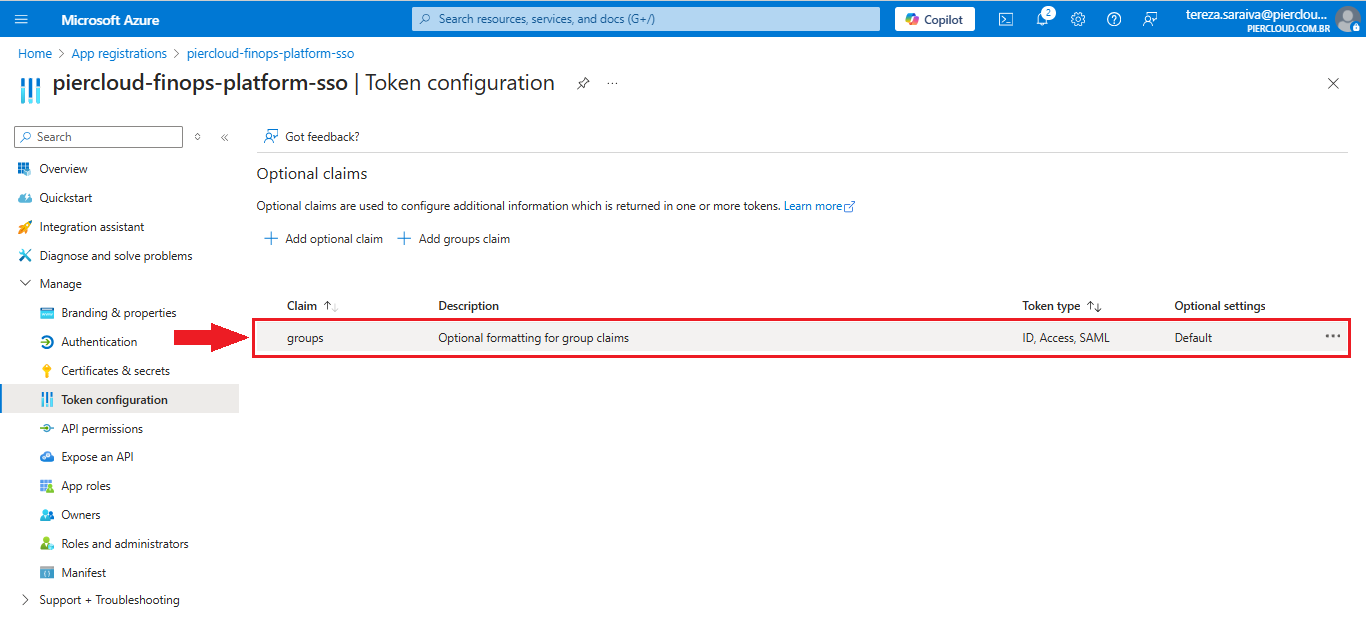The width and height of the screenshot is (1366, 621).
Task: Click the feedback icon in top bar
Action: tap(1150, 19)
